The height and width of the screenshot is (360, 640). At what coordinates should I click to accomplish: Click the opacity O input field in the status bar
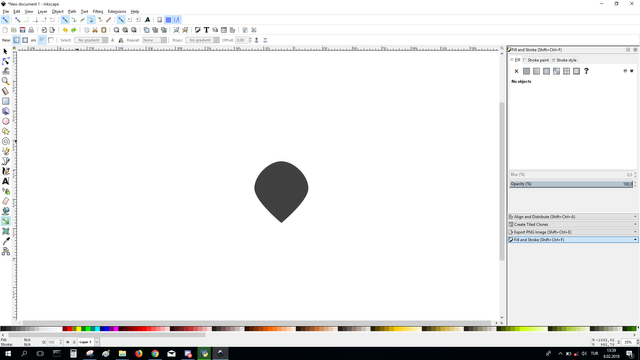point(52,342)
